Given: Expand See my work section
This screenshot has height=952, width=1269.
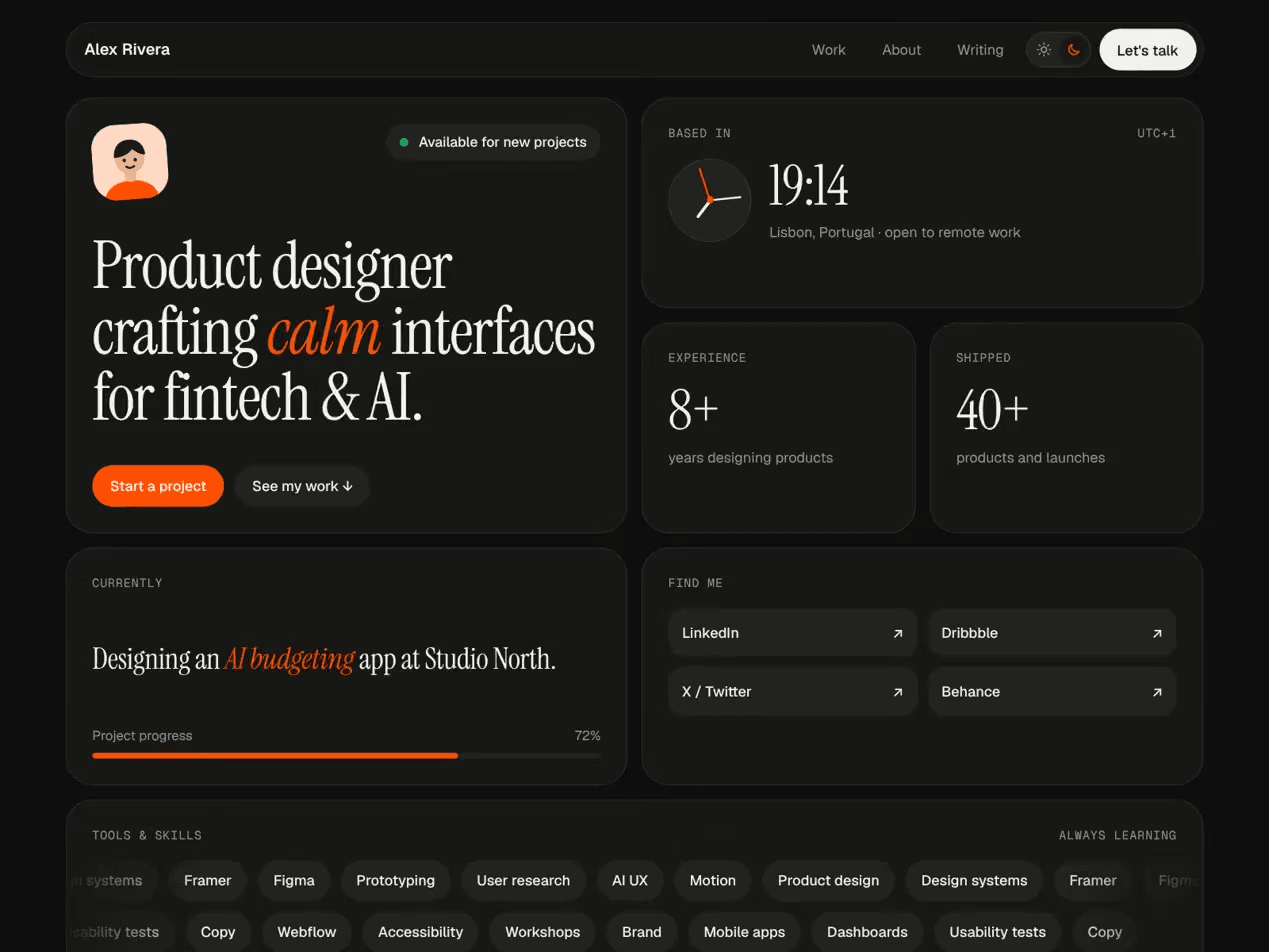Looking at the screenshot, I should click(x=302, y=486).
